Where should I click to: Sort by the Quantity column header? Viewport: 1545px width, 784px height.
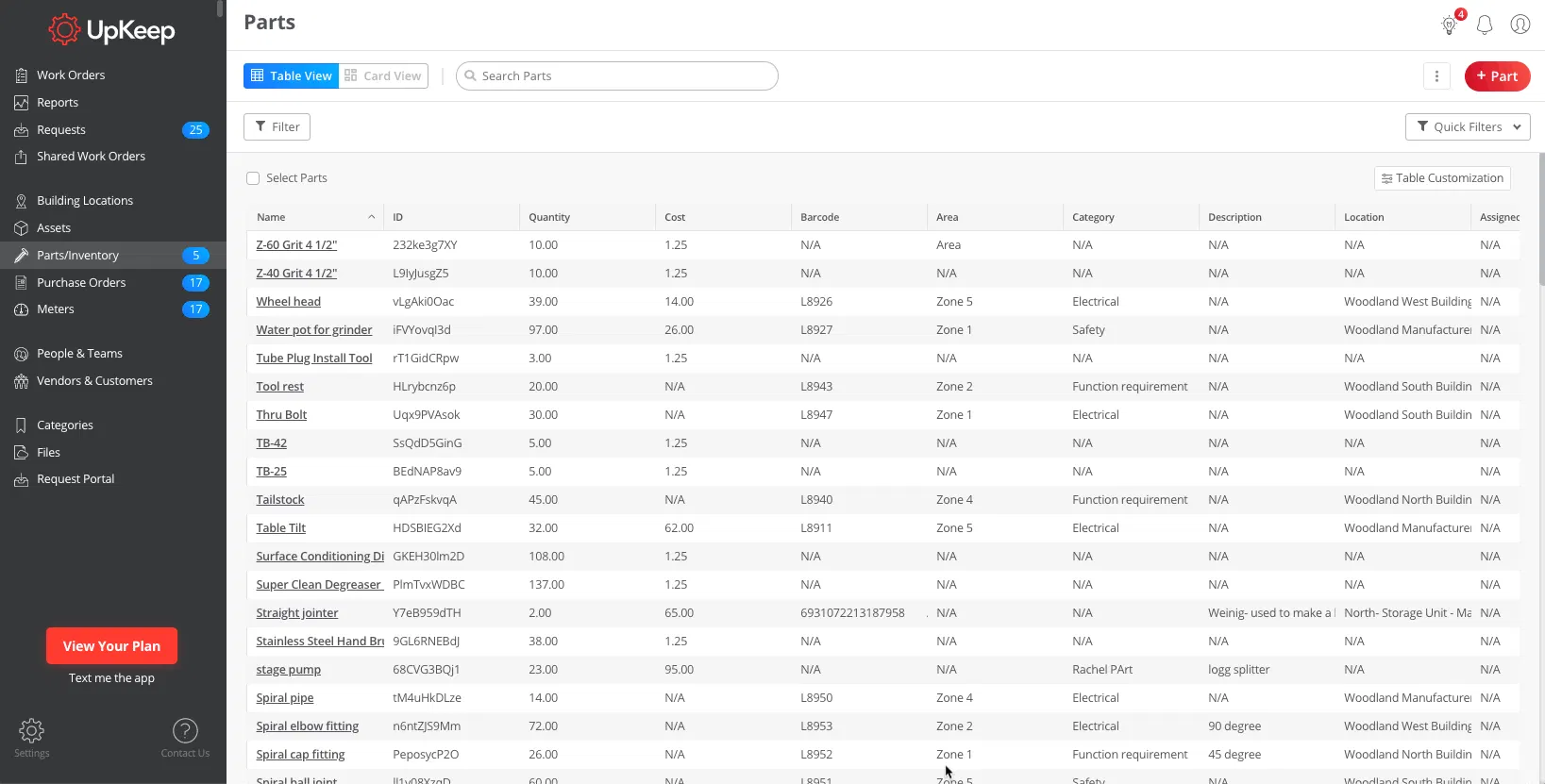[x=587, y=218]
